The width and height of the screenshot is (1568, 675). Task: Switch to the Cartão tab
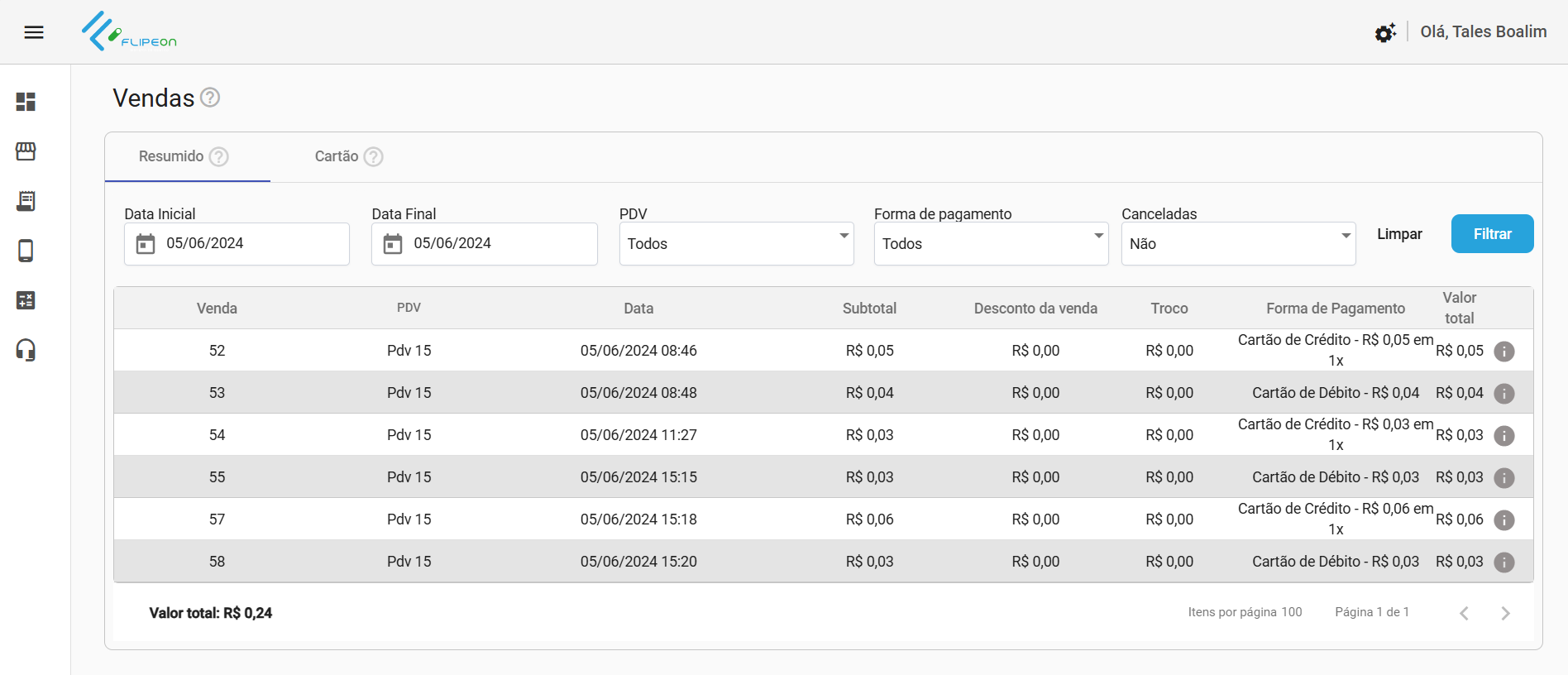(x=337, y=156)
